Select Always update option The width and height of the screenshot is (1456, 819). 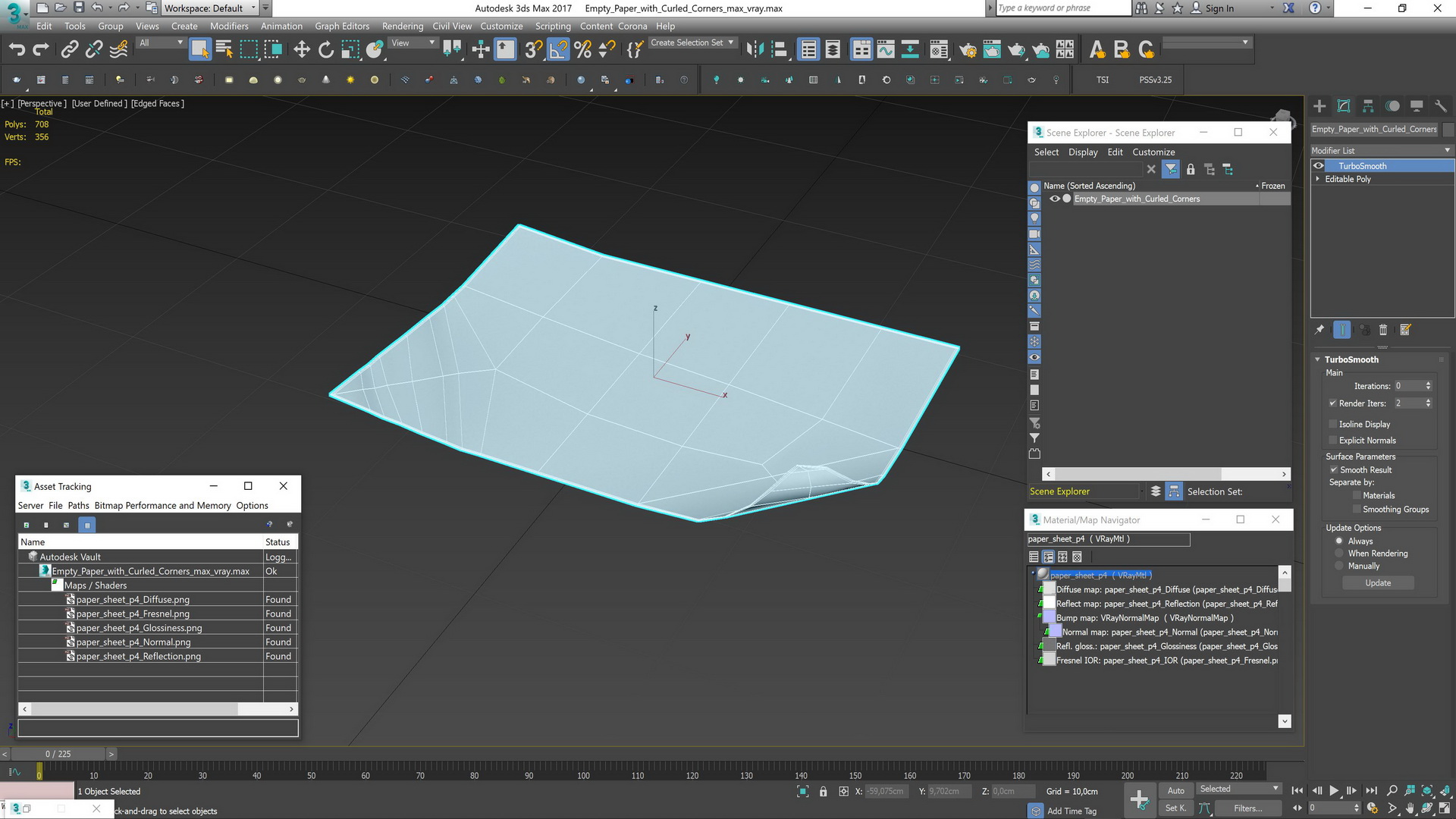point(1339,541)
